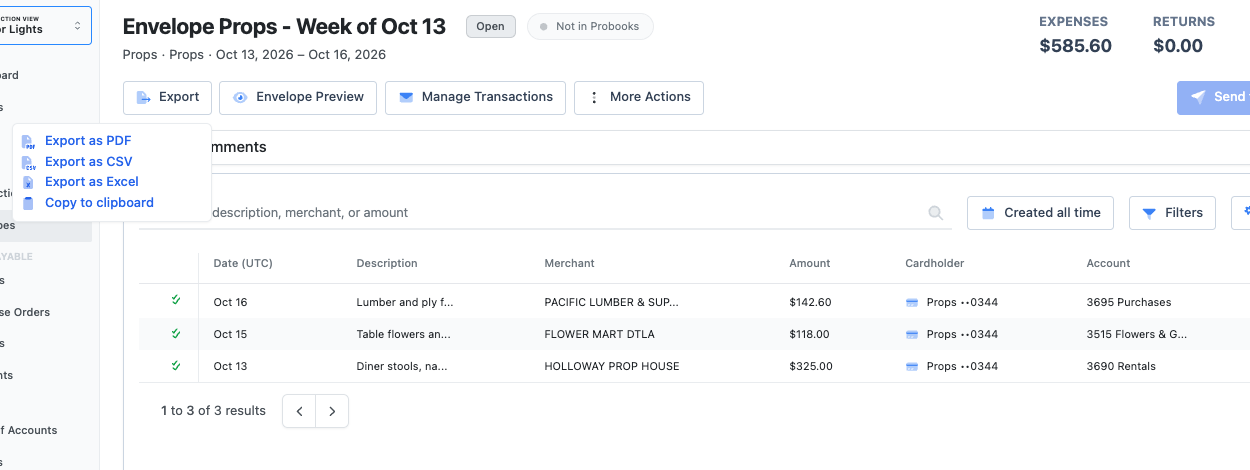Click the export arrow icon on Export

(143, 97)
